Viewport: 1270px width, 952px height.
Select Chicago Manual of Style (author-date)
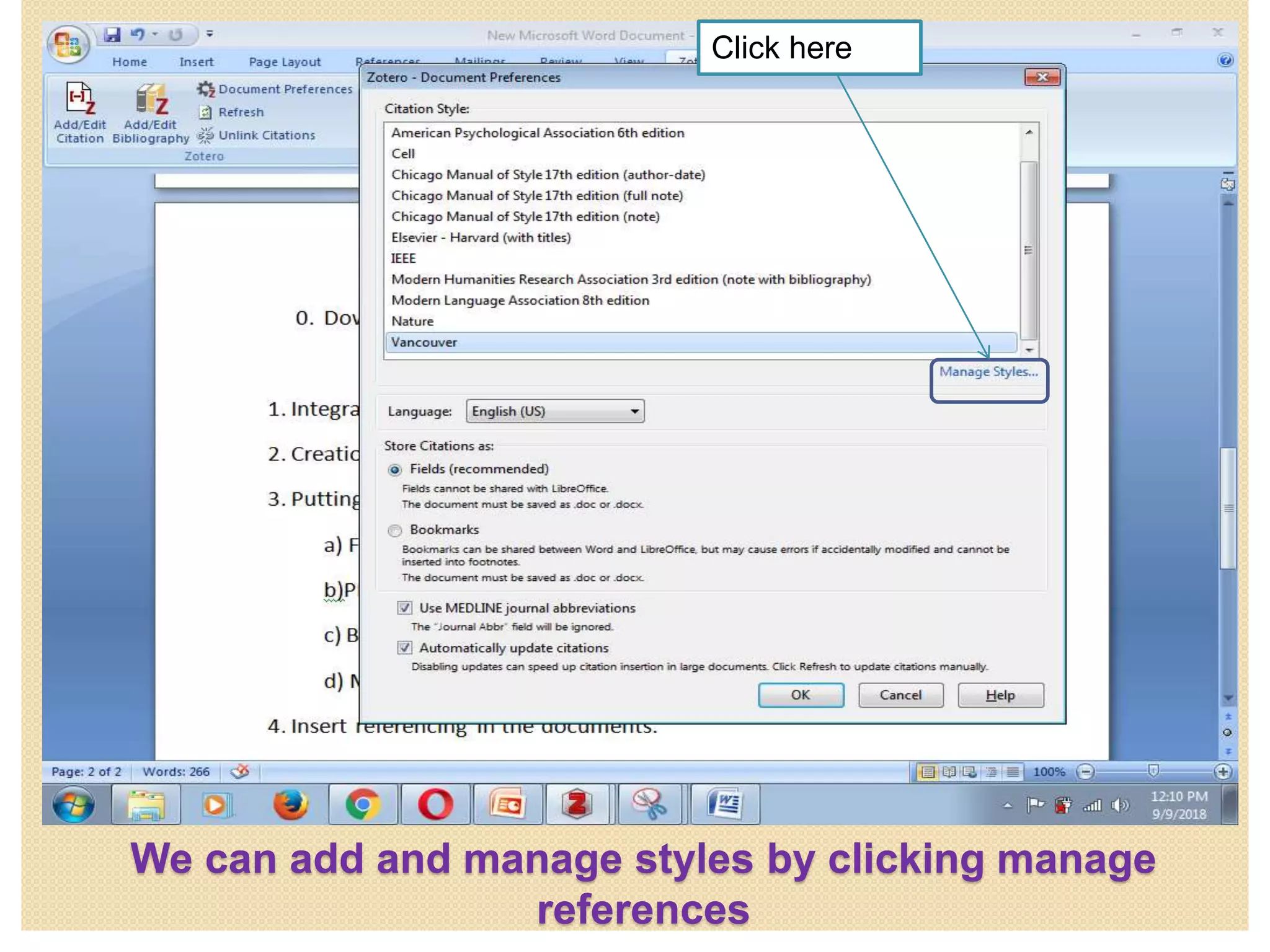(701, 175)
